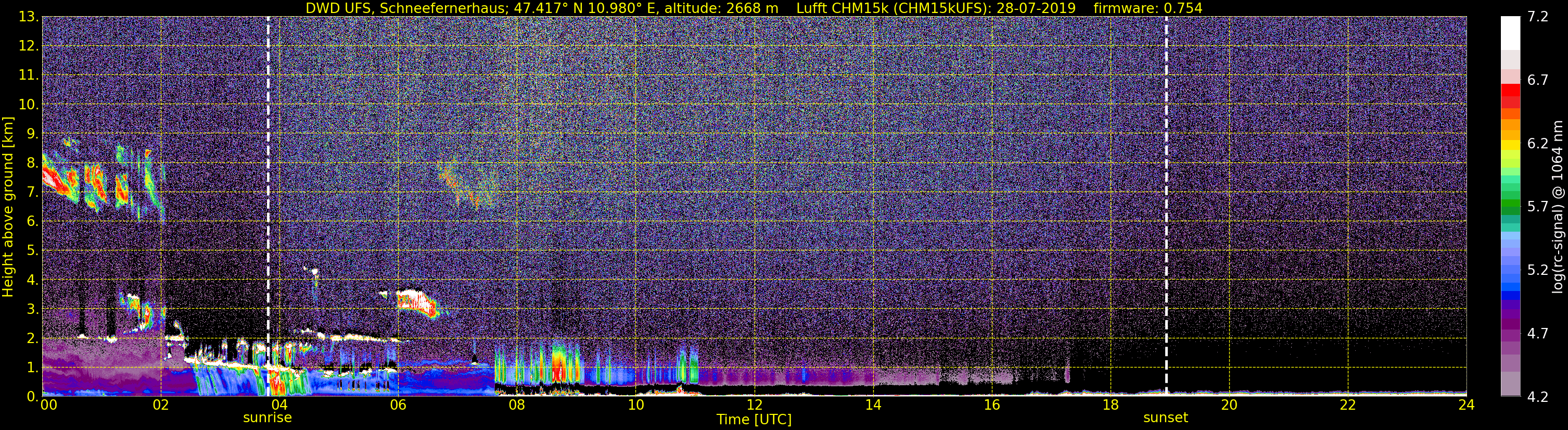Click the height axis tick '13.'

click(28, 17)
